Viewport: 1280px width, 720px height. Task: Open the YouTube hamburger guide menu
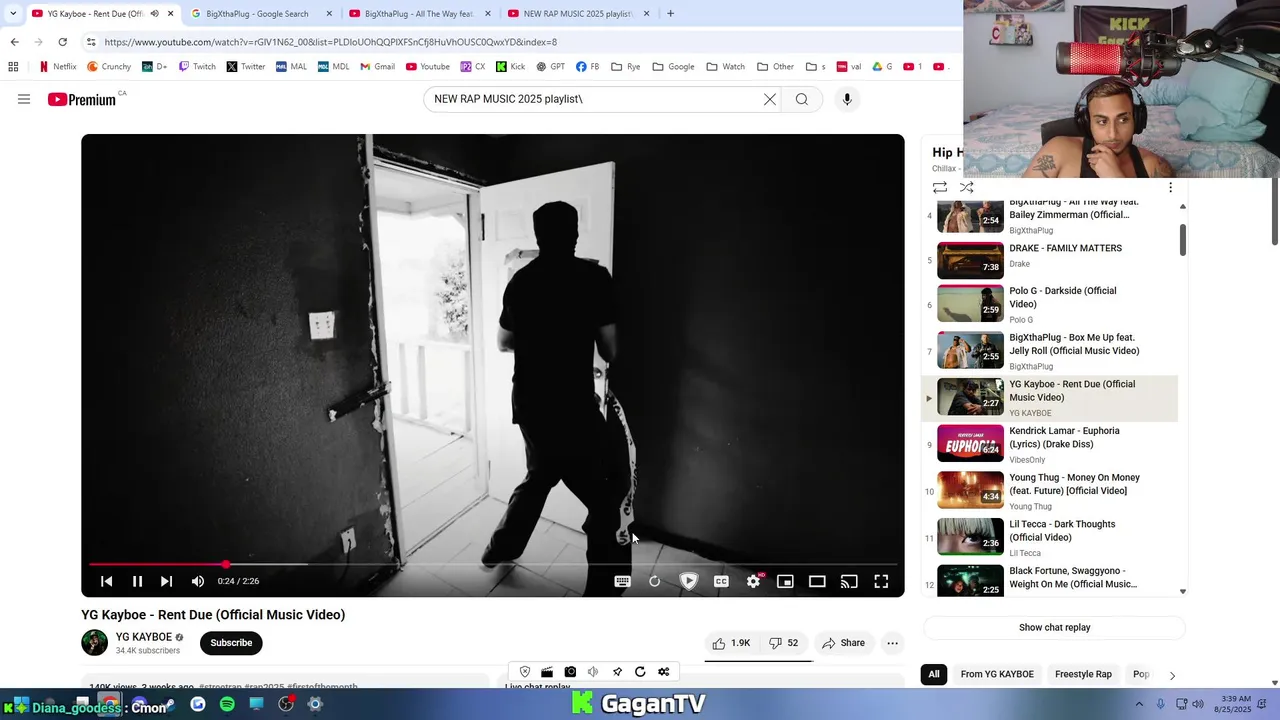pyautogui.click(x=24, y=99)
